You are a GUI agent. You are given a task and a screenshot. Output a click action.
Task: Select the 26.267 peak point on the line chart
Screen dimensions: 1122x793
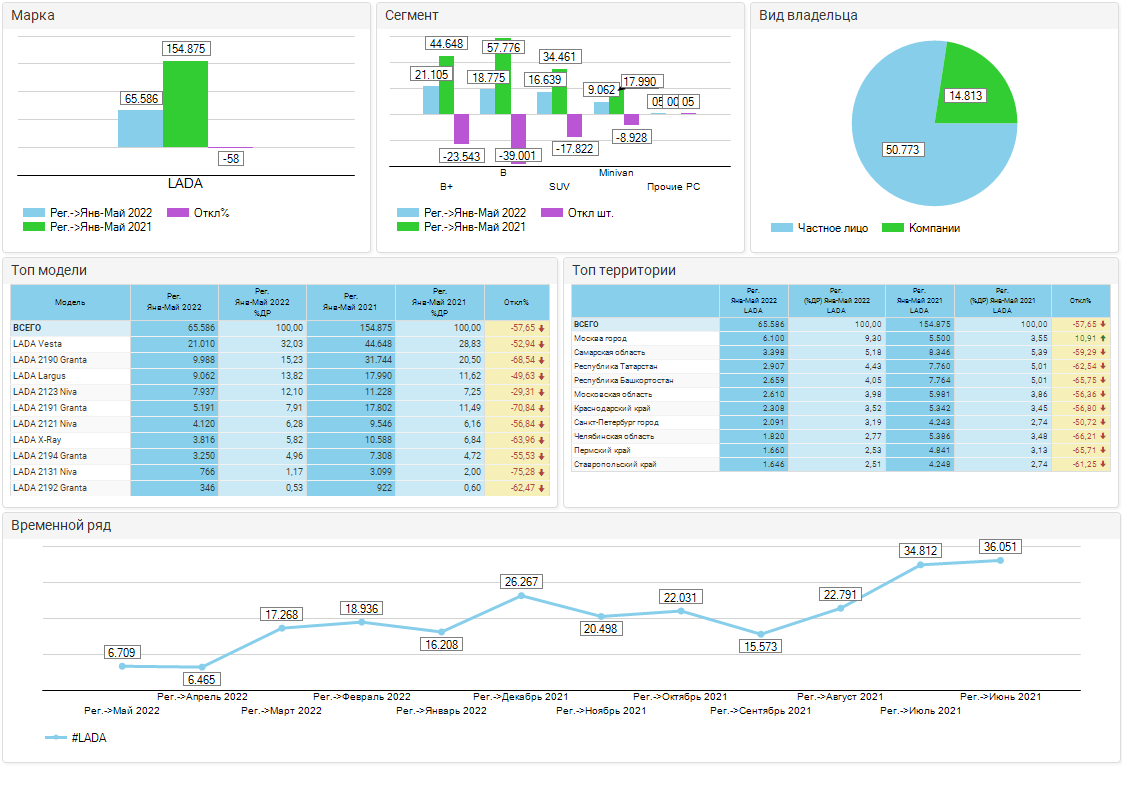521,596
